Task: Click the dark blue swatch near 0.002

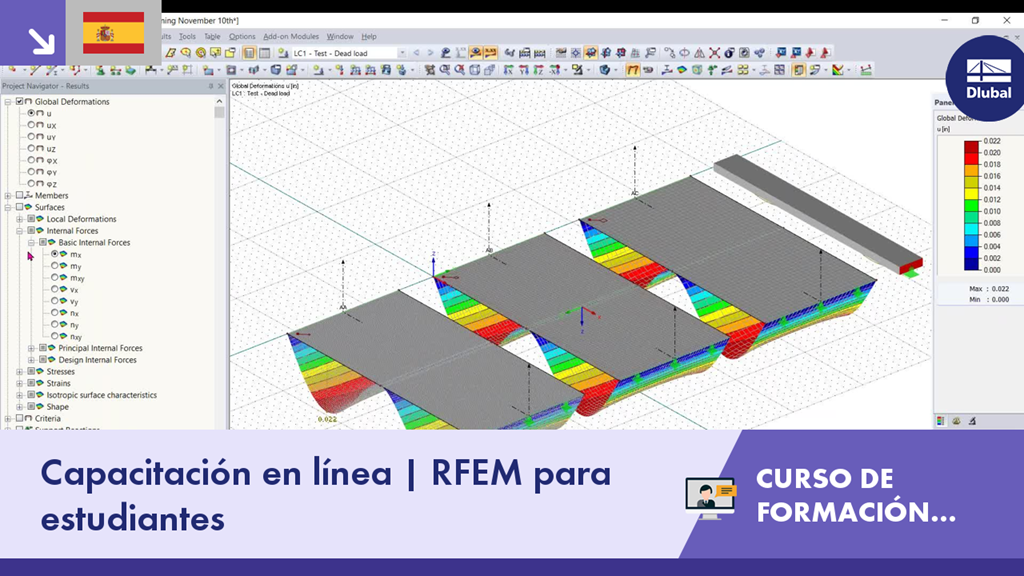Action: [x=972, y=264]
